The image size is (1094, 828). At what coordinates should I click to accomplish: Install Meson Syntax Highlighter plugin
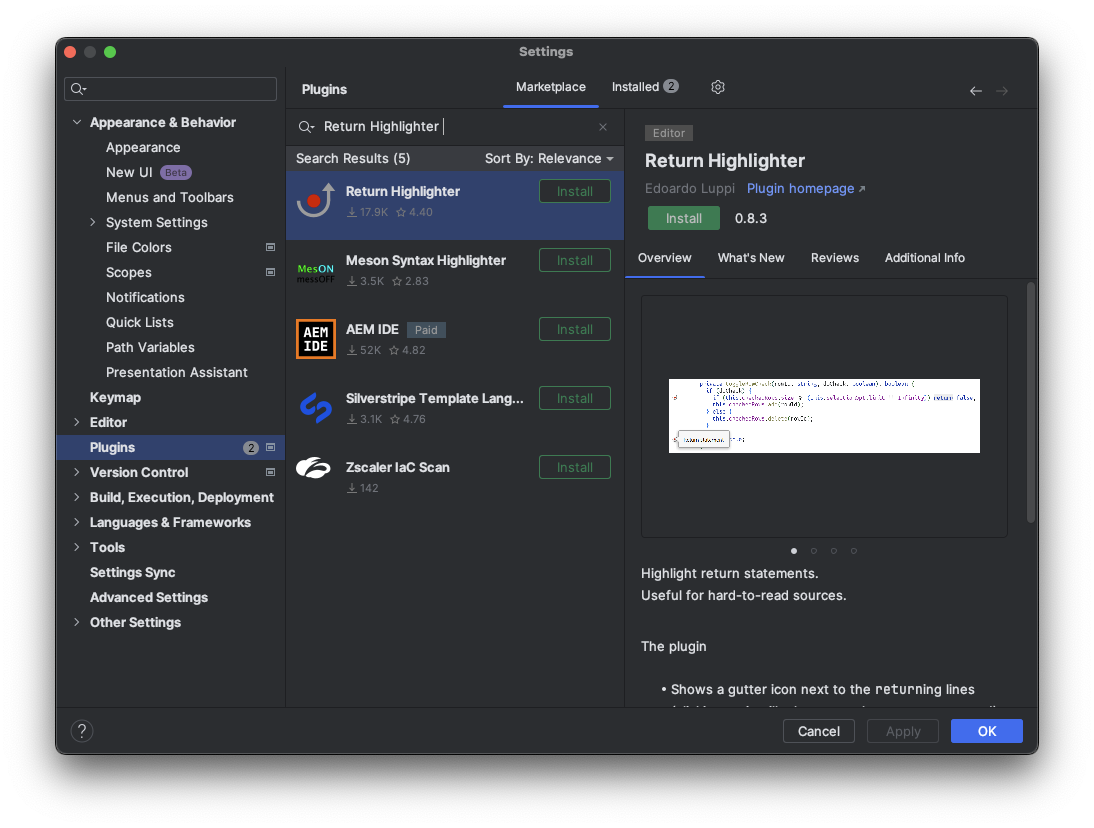575,260
